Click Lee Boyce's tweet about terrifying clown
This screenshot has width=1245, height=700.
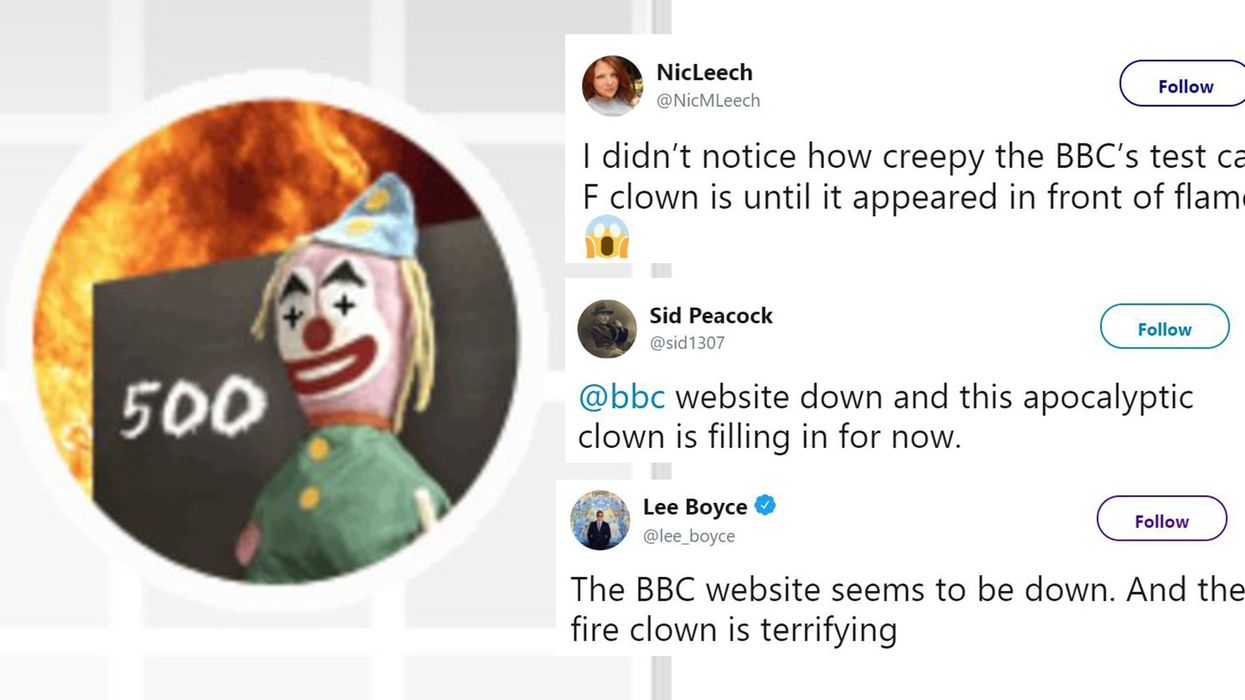click(x=900, y=609)
